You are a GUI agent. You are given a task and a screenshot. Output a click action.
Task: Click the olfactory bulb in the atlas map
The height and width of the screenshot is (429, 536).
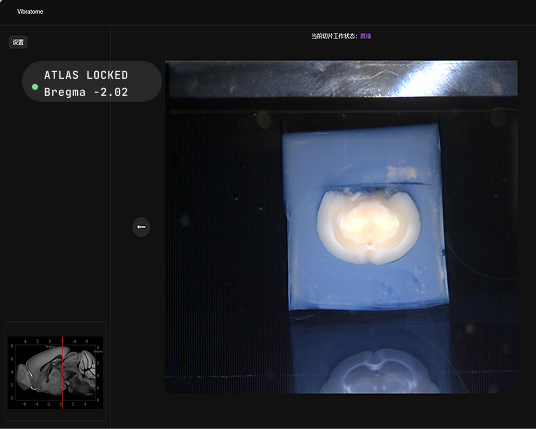click(21, 377)
